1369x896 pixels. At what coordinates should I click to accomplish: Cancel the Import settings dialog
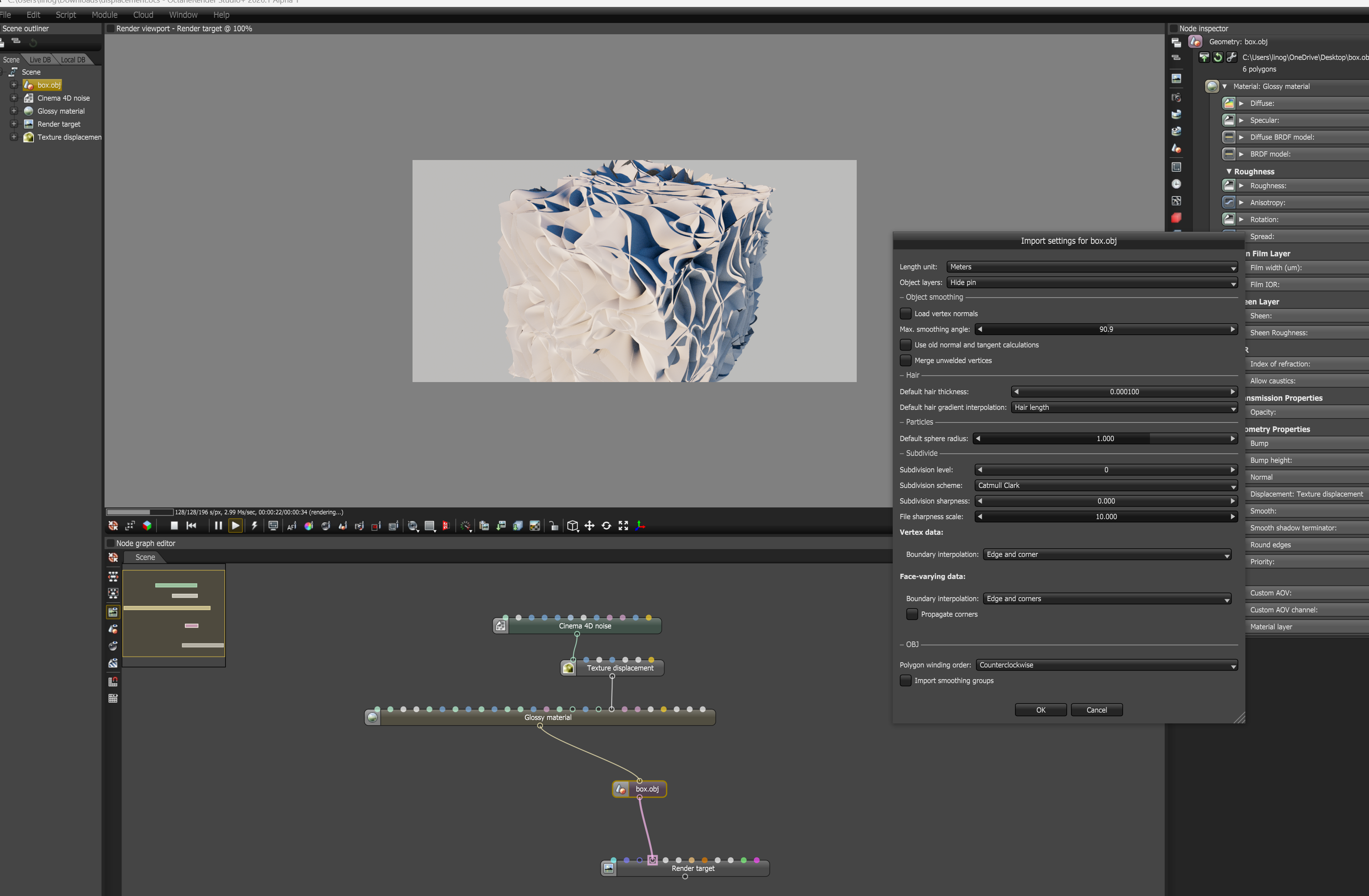pyautogui.click(x=1096, y=710)
